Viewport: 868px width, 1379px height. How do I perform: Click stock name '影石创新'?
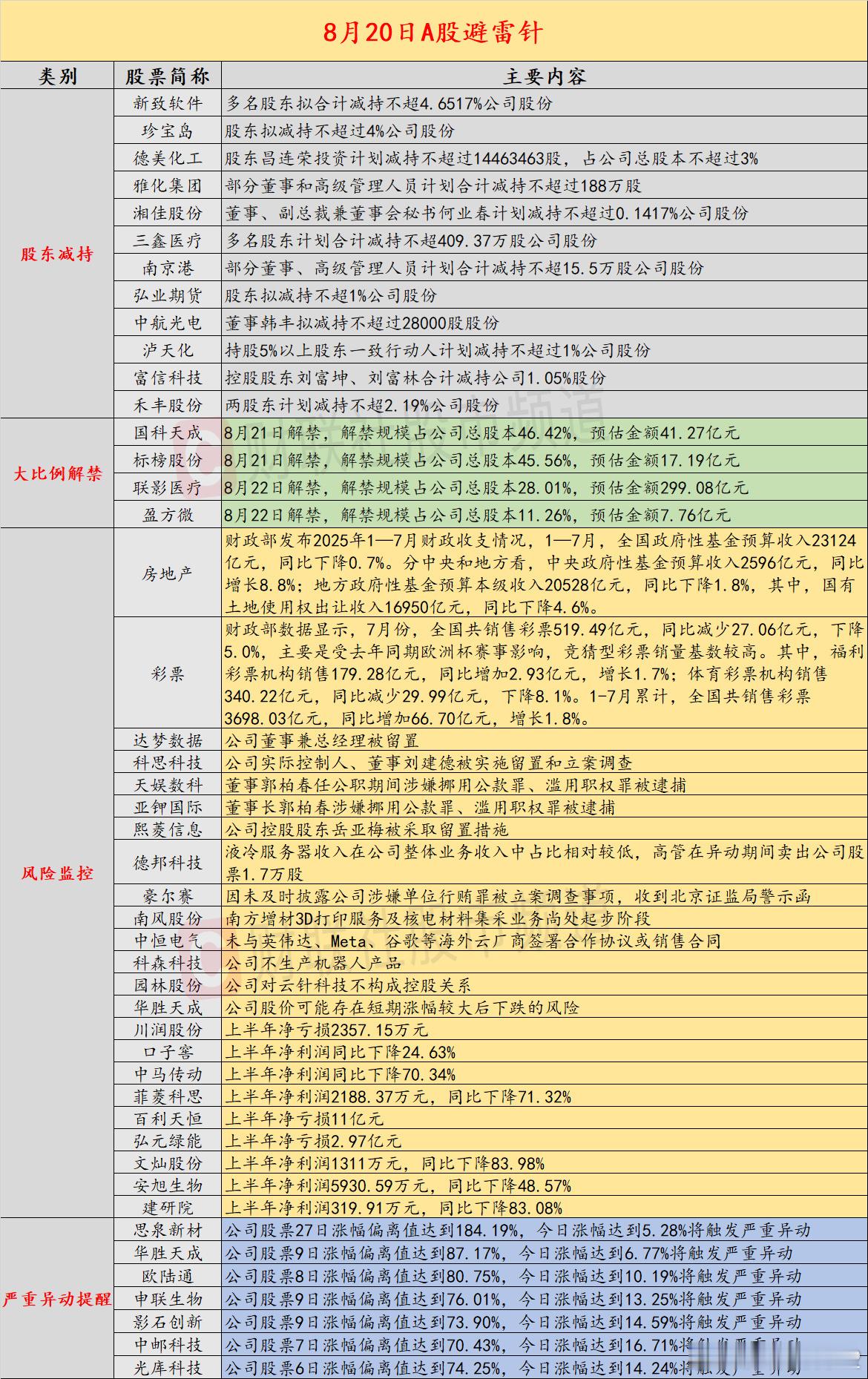pos(168,1323)
